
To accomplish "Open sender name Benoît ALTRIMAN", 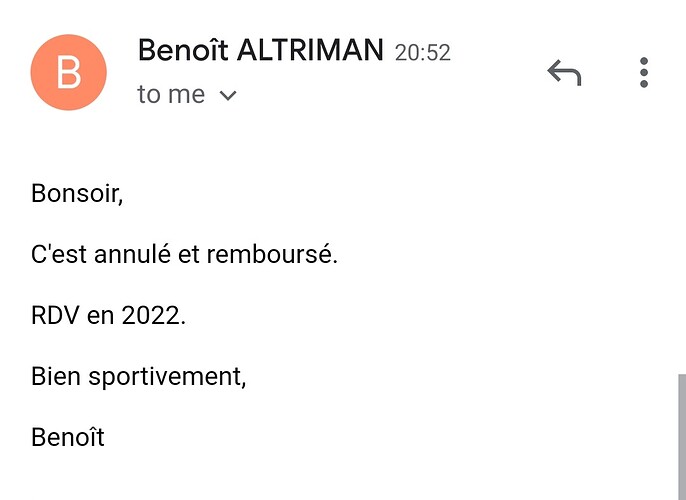I will pos(260,50).
